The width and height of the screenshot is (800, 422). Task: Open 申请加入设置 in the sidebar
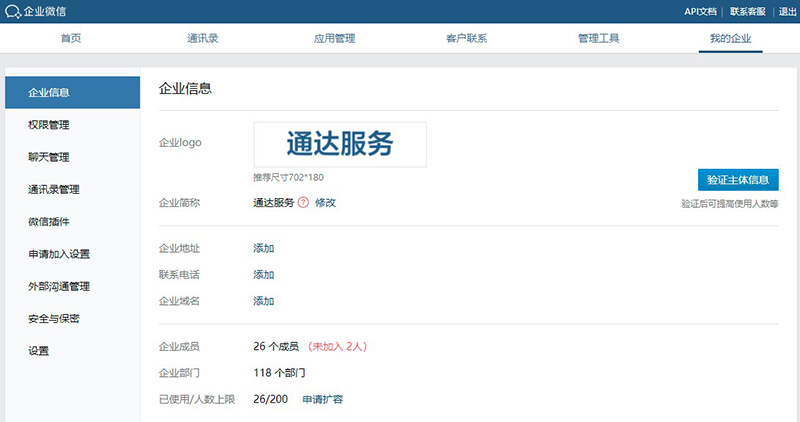pos(59,254)
